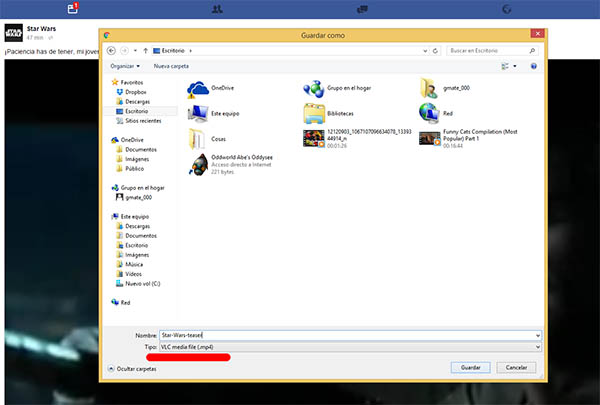
Task: Select Imágenes under OneDrive
Action: click(x=137, y=159)
